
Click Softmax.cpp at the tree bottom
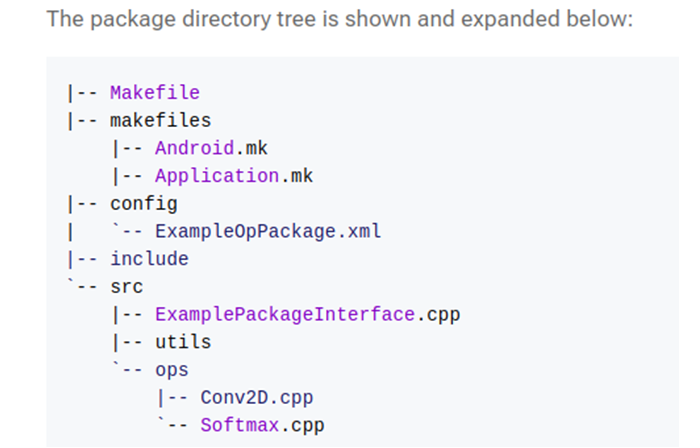(x=262, y=426)
